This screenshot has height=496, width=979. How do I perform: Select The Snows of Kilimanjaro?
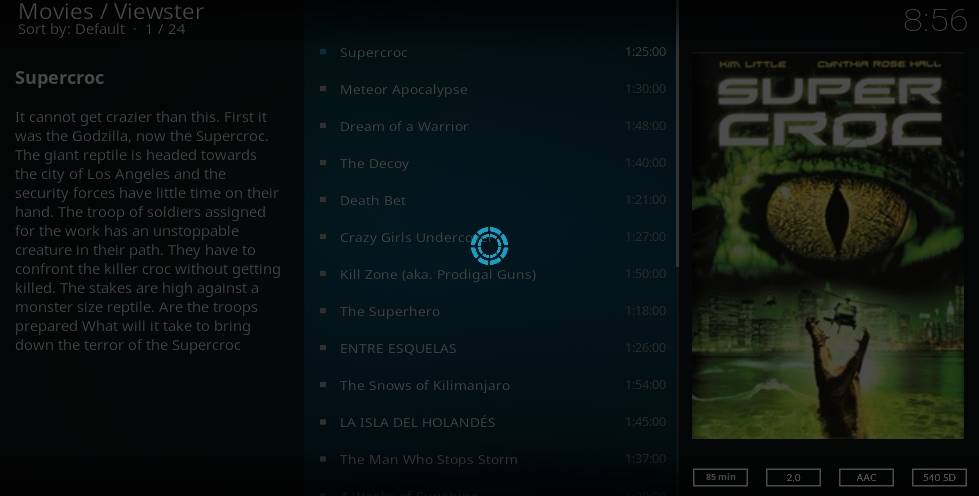pos(490,385)
